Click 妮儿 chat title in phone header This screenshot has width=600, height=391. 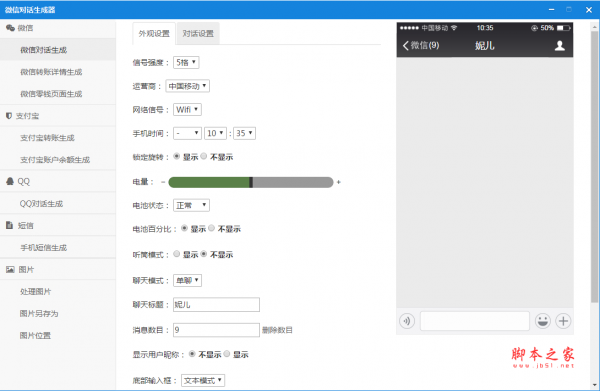[485, 46]
